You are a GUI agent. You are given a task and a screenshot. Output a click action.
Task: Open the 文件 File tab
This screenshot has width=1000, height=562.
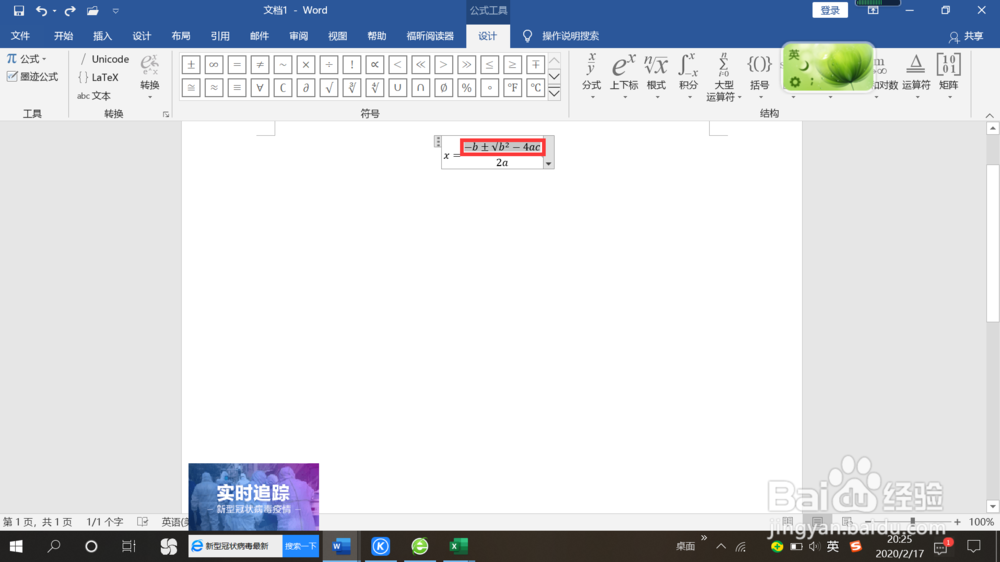pyautogui.click(x=20, y=36)
